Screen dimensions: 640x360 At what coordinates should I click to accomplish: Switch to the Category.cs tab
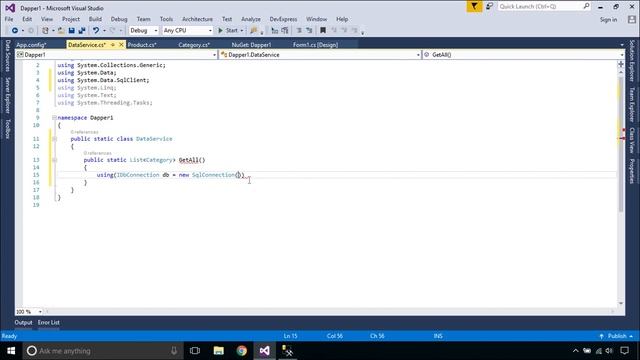coord(194,45)
